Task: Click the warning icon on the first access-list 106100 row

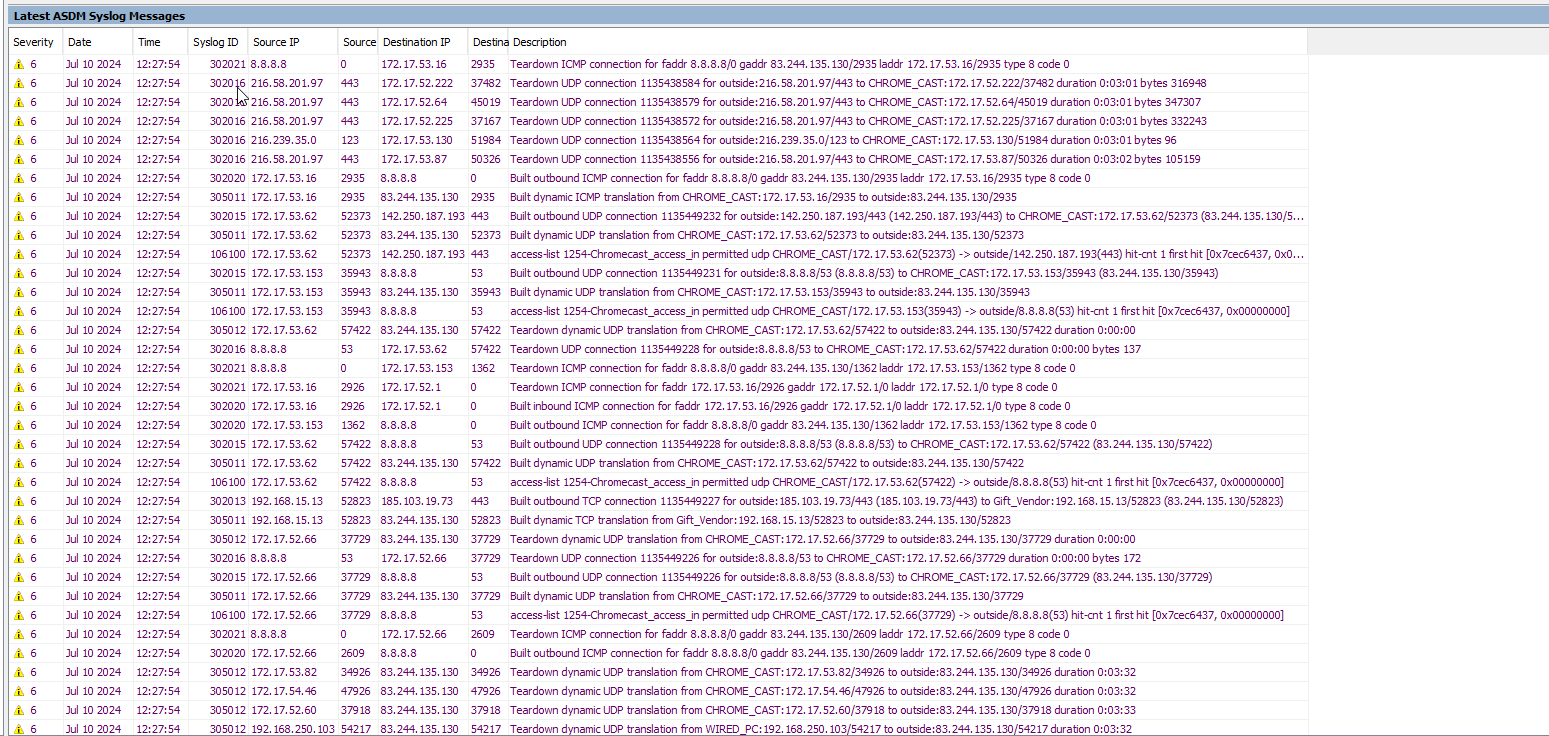Action: (x=18, y=253)
